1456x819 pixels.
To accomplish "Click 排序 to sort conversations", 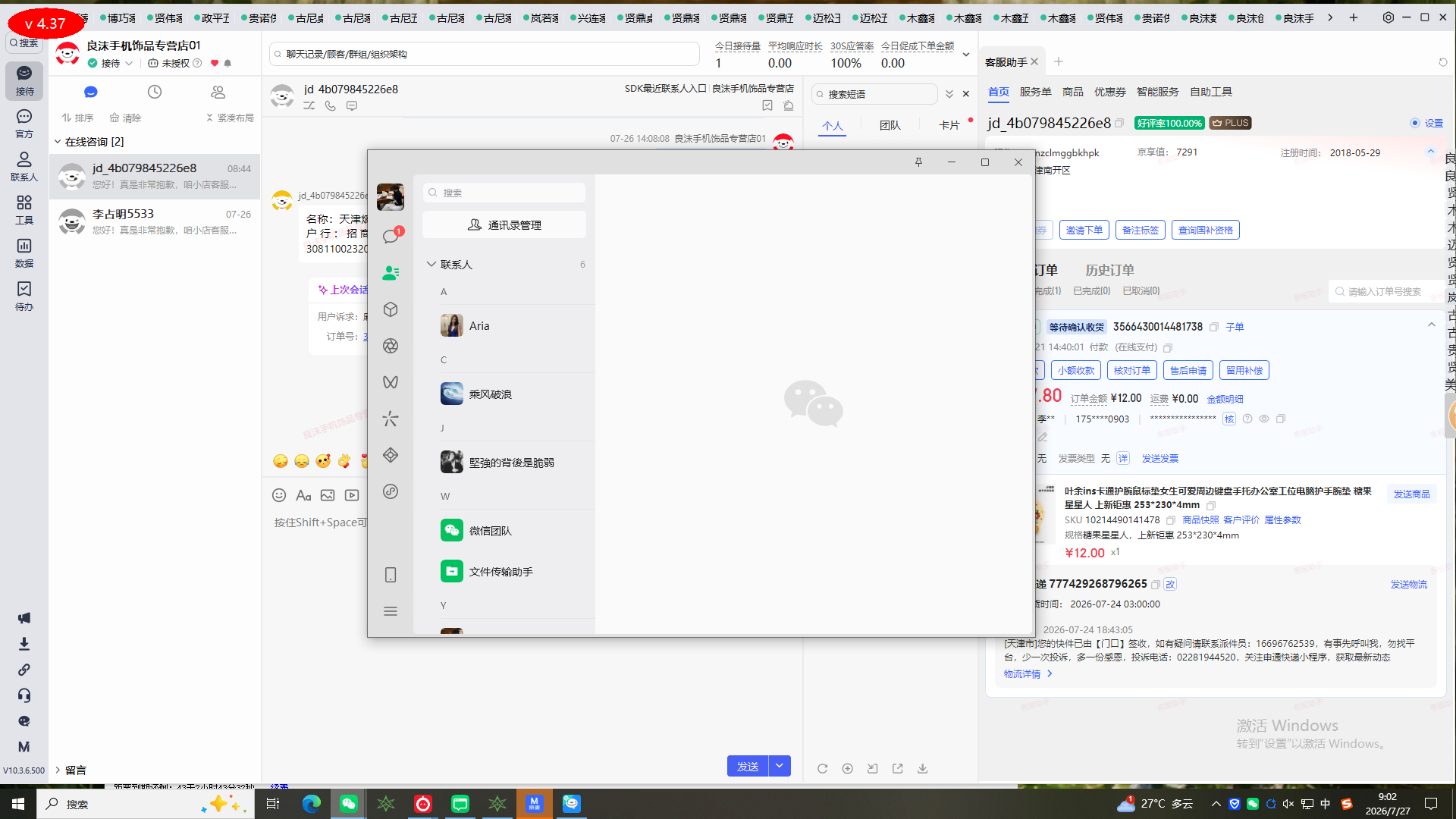I will (77, 118).
